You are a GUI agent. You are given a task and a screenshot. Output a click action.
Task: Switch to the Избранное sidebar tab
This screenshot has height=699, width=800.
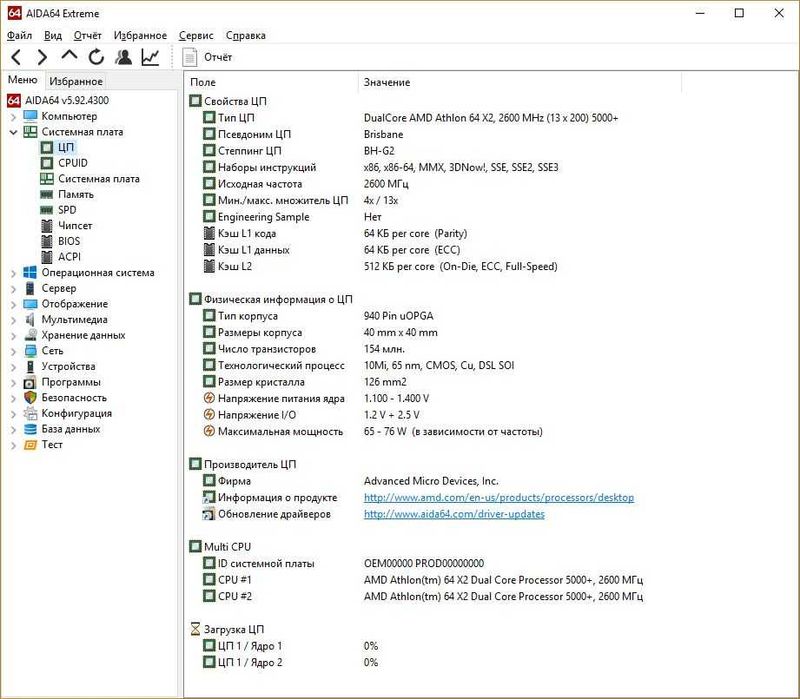76,81
